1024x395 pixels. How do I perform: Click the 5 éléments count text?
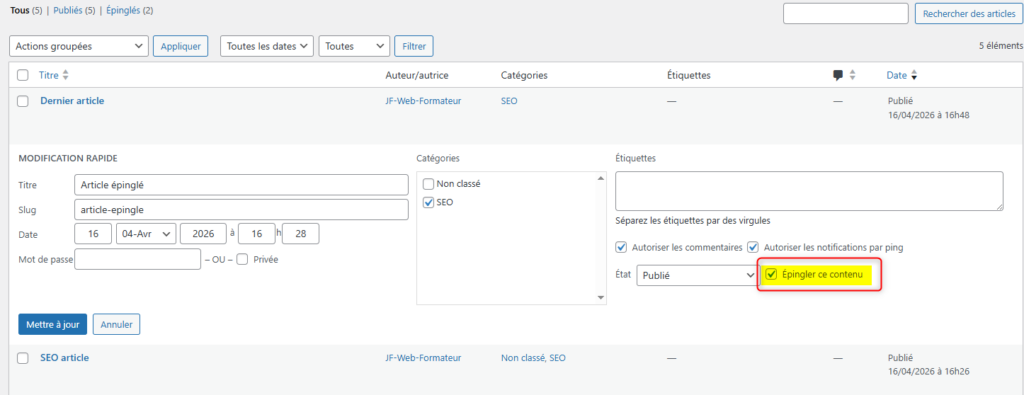(1001, 46)
